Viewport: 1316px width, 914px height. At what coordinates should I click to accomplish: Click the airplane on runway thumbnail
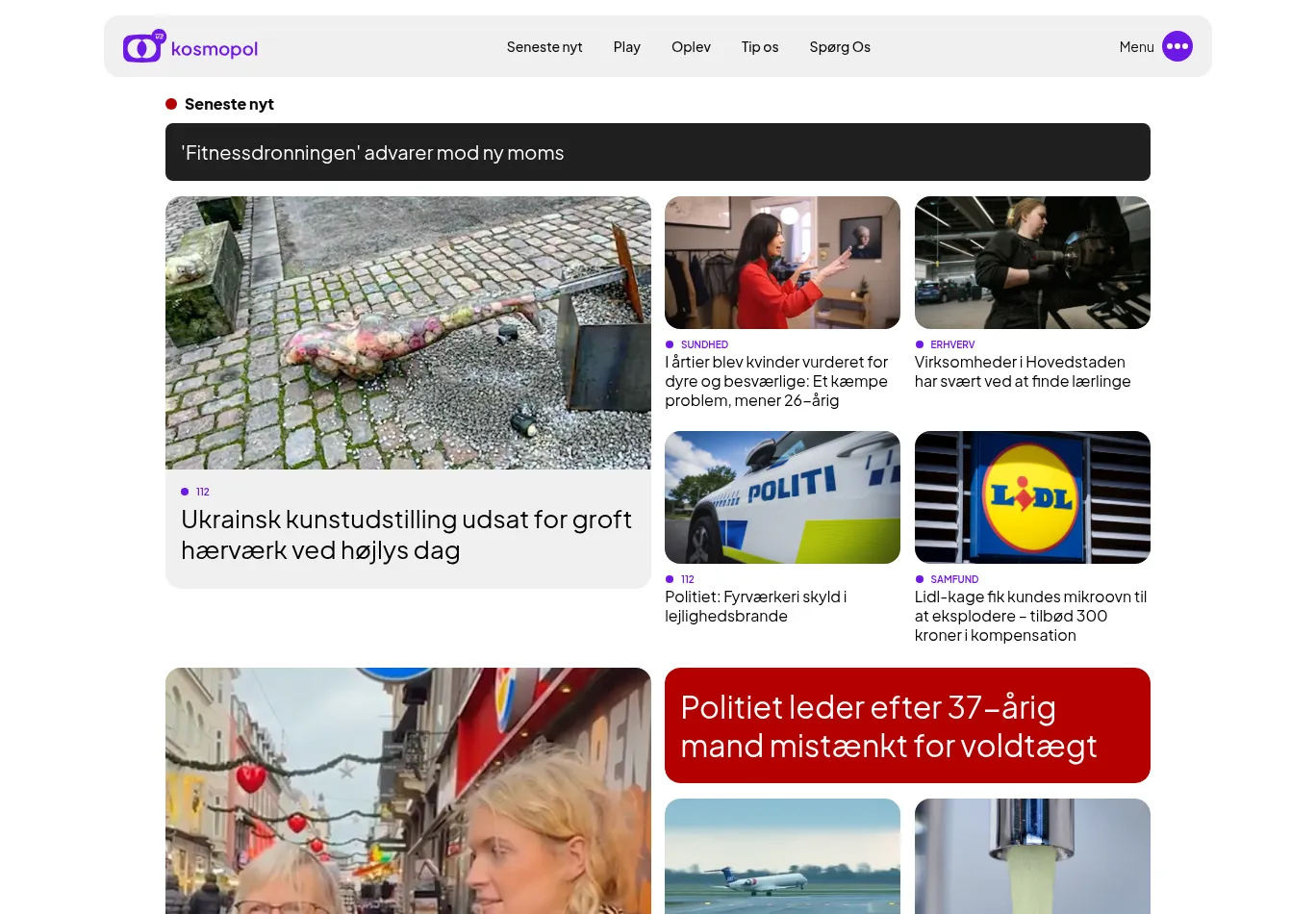coord(782,856)
